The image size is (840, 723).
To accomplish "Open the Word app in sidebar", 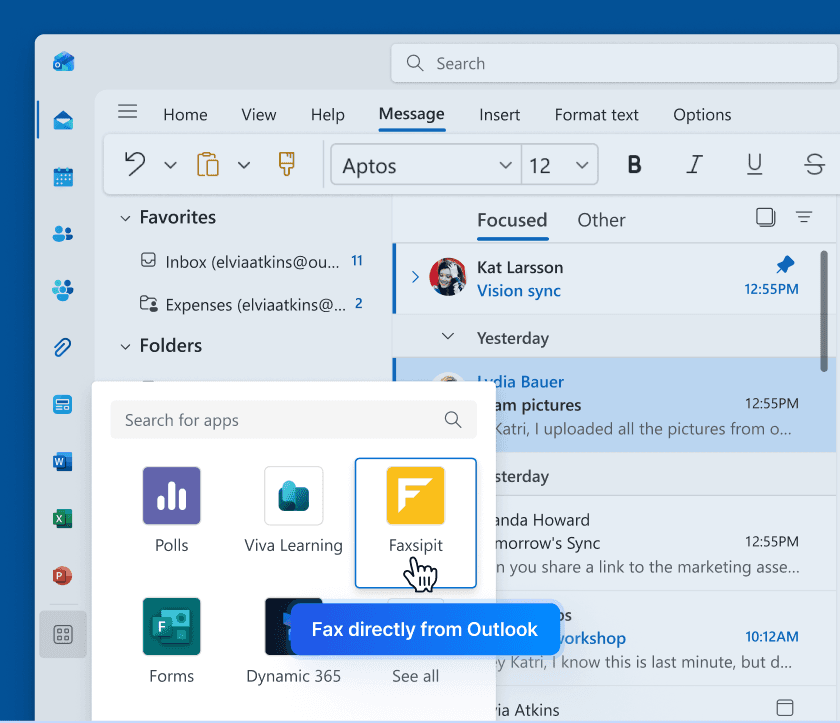I will pyautogui.click(x=63, y=461).
